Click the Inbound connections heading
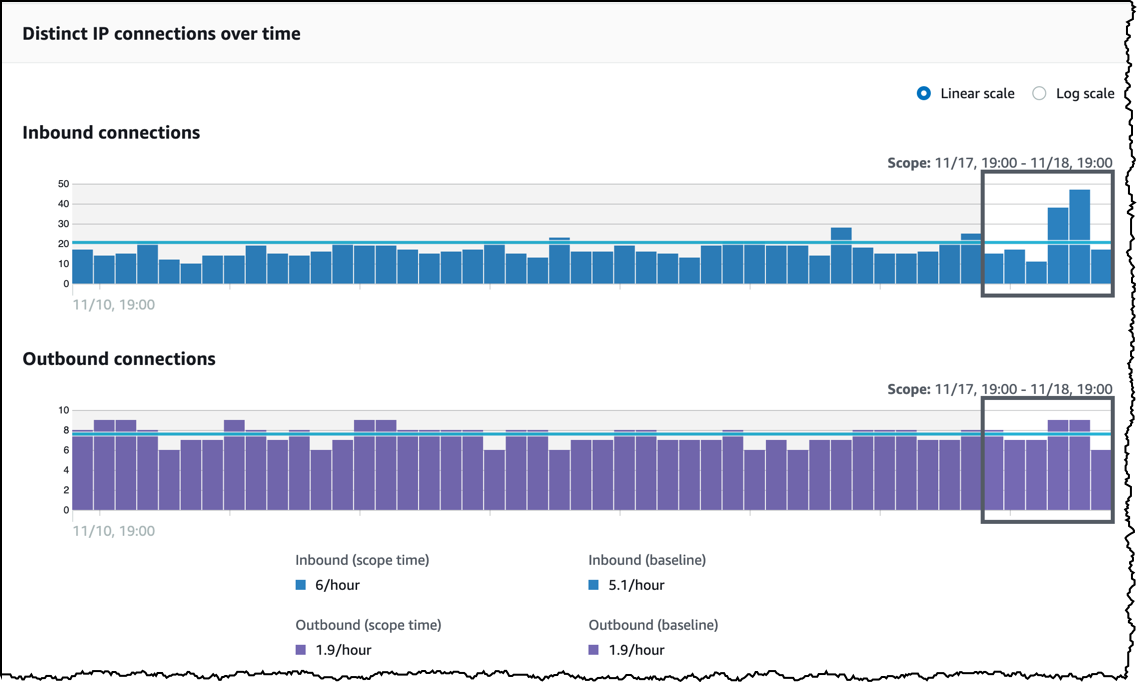The width and height of the screenshot is (1137, 682). (111, 133)
